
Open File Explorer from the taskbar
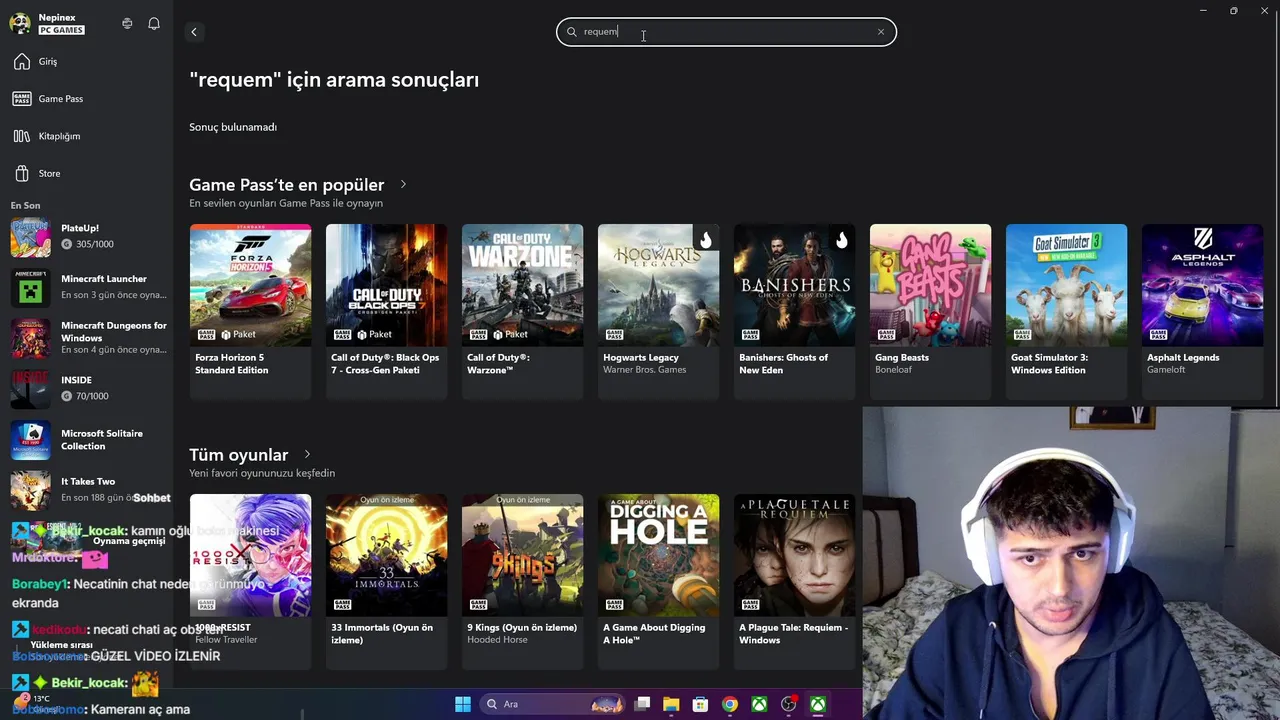point(671,704)
